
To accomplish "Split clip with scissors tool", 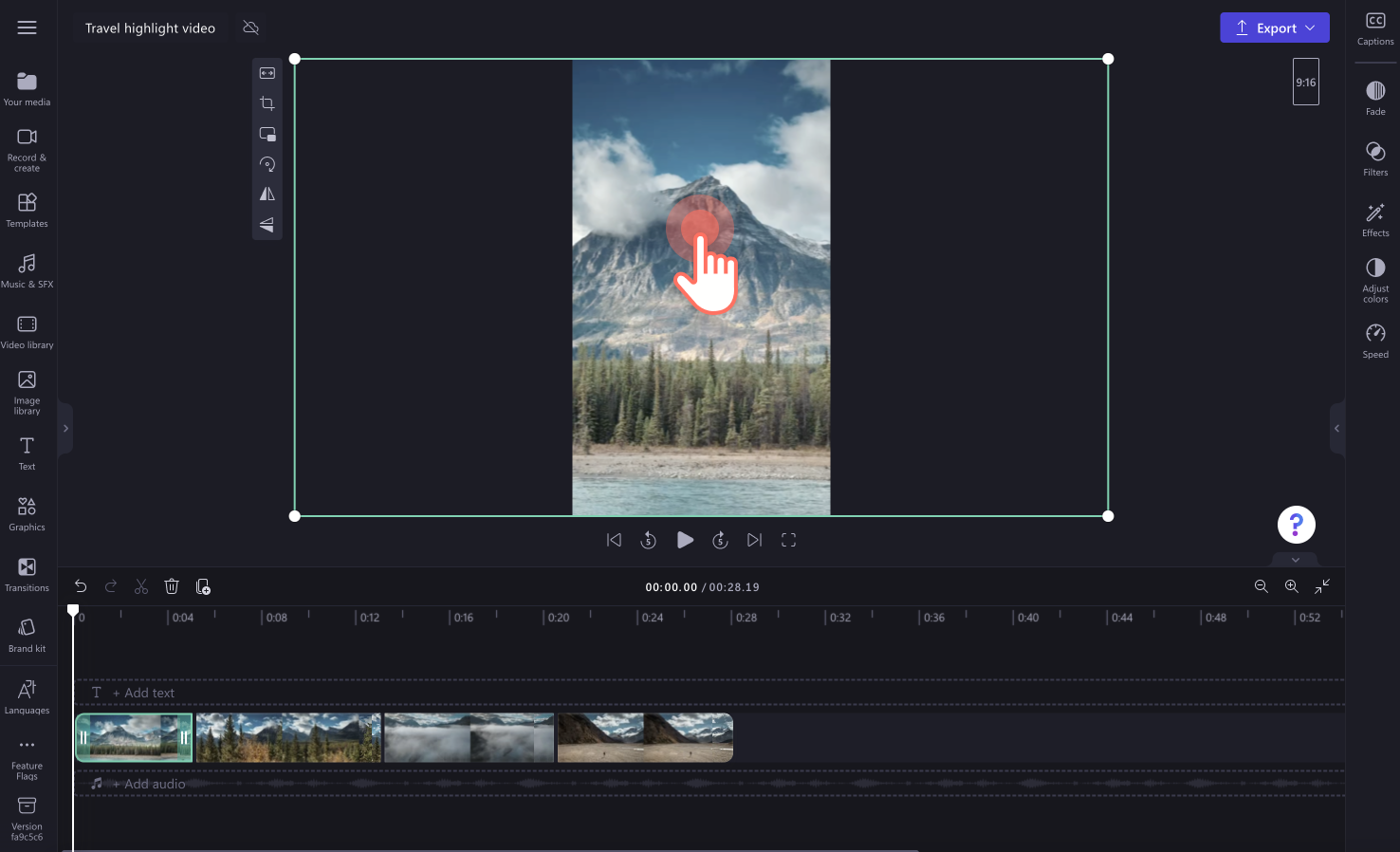I will coord(141,586).
